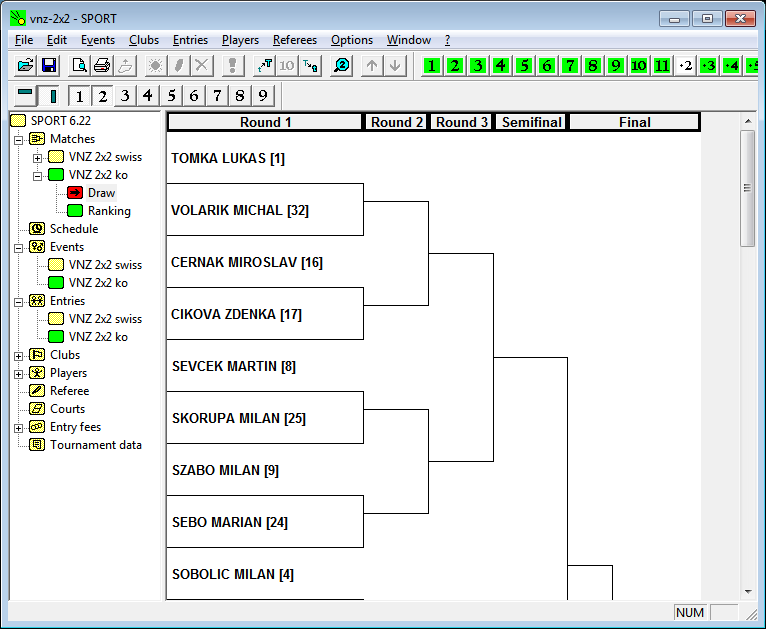Open the Schedule node in tree
This screenshot has width=766, height=629.
[x=73, y=229]
